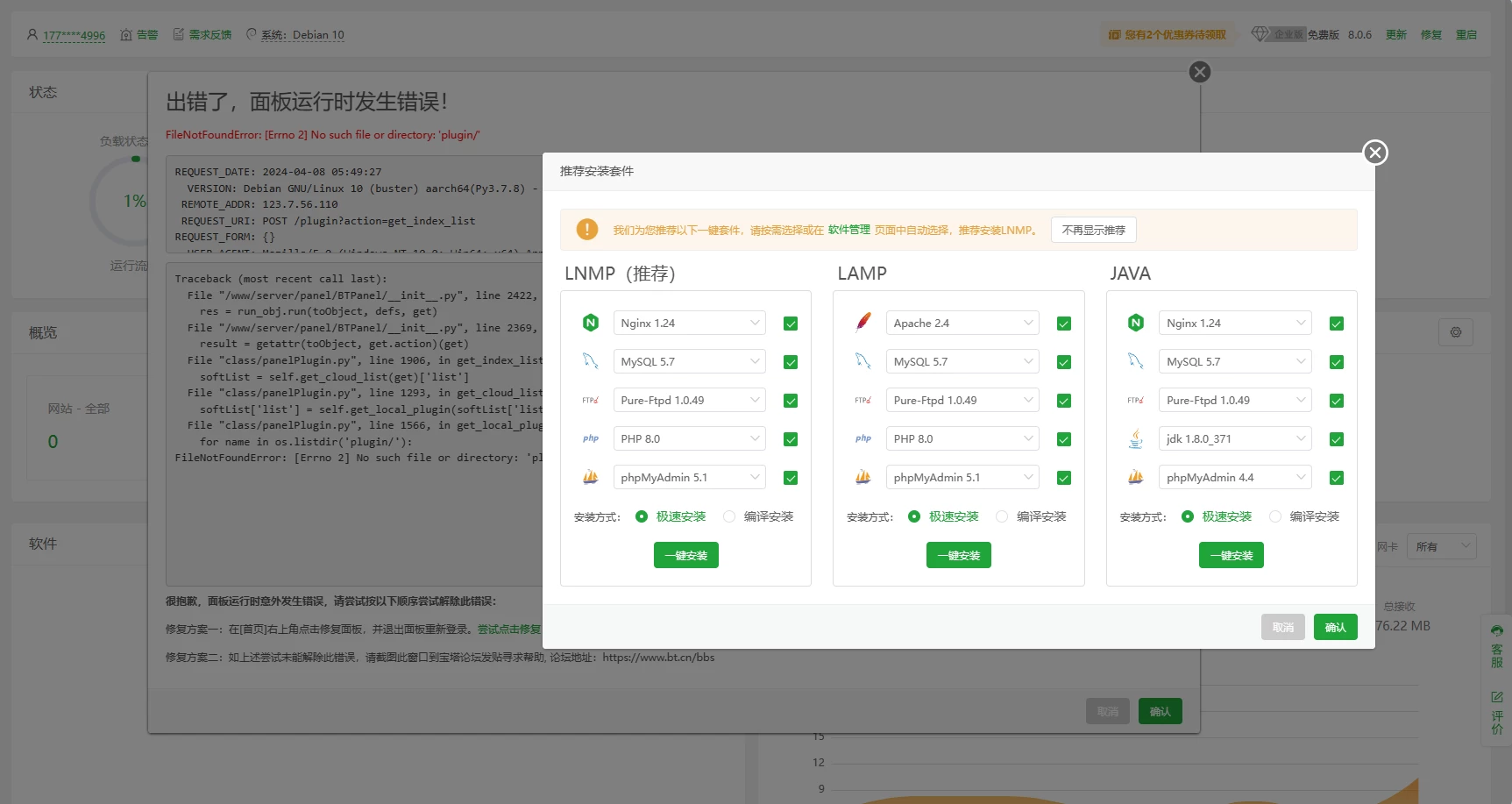Select 编译安装 radio in JAVA column
1512x804 pixels.
pyautogui.click(x=1275, y=516)
